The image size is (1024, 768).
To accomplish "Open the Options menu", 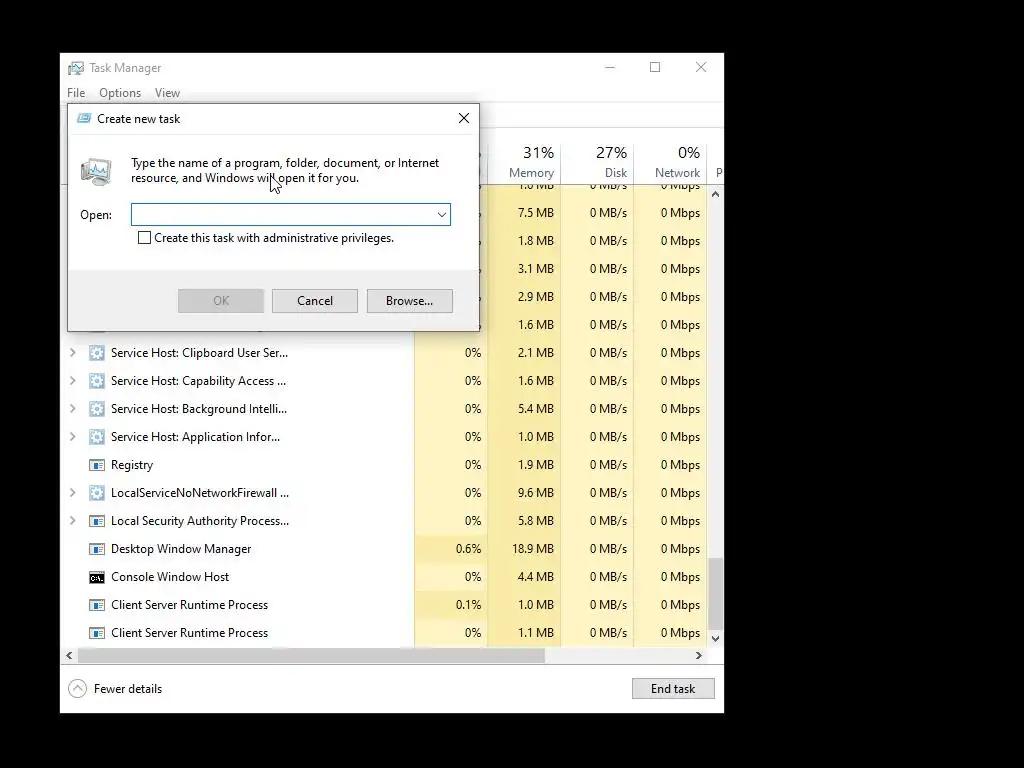I will pos(120,93).
